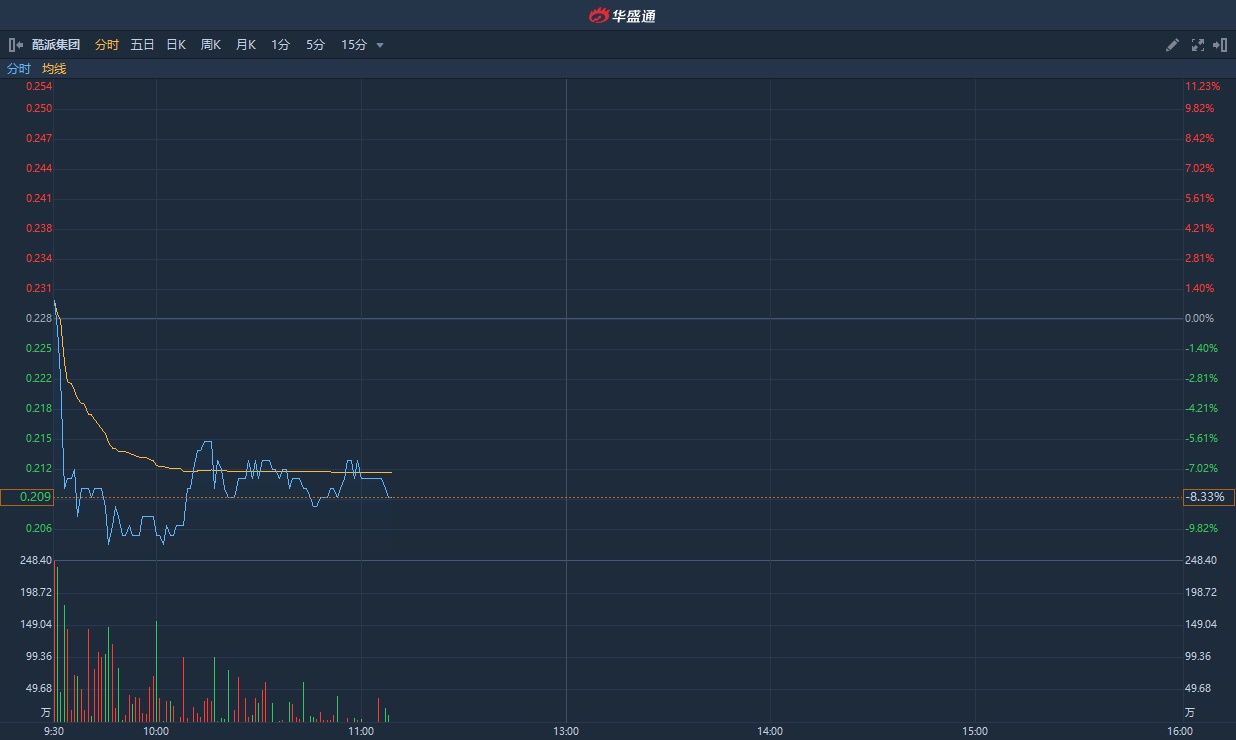Toggle the yellow 均线 average line legend

54,69
